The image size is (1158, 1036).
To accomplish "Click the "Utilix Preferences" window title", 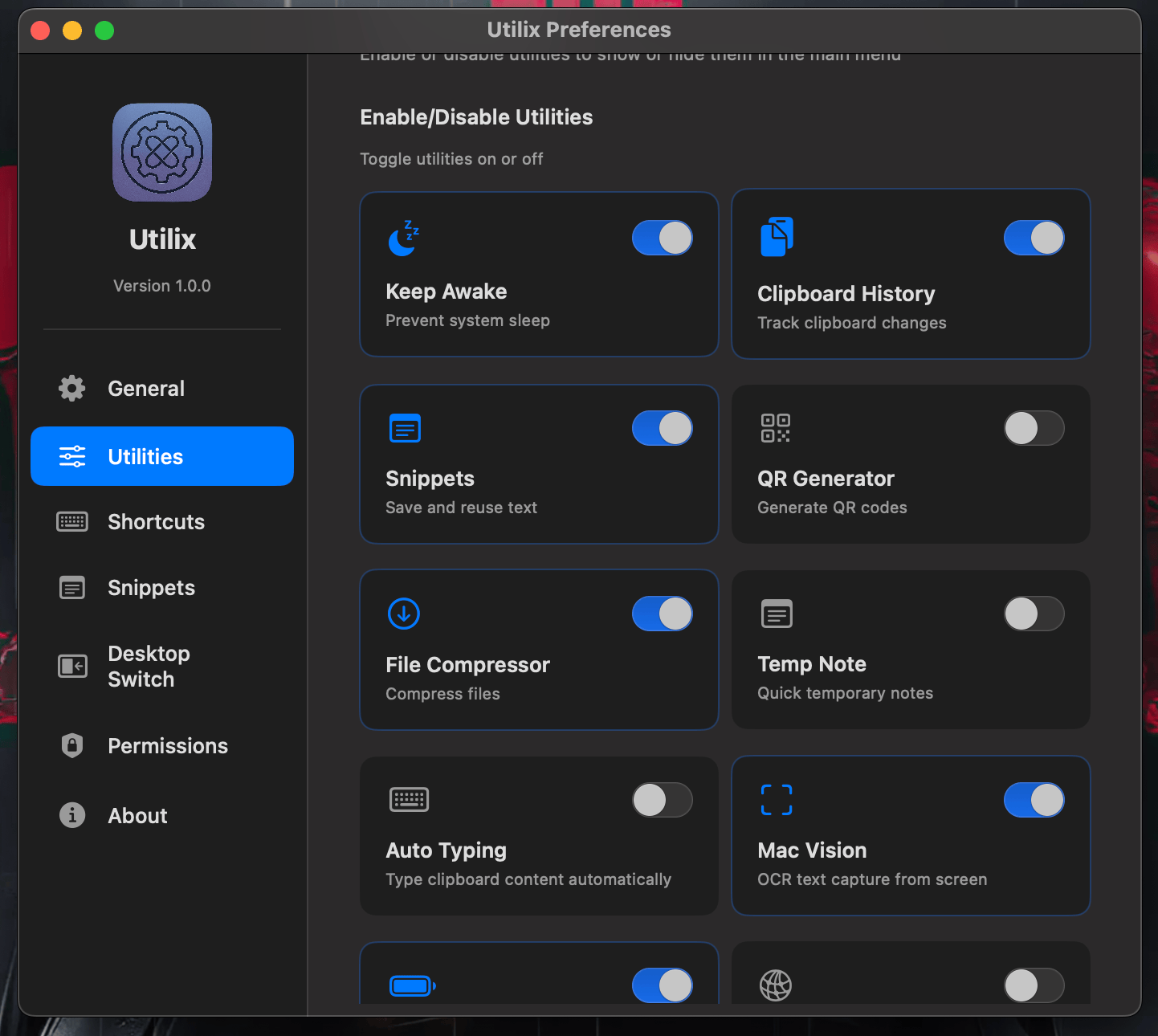I will [x=579, y=30].
